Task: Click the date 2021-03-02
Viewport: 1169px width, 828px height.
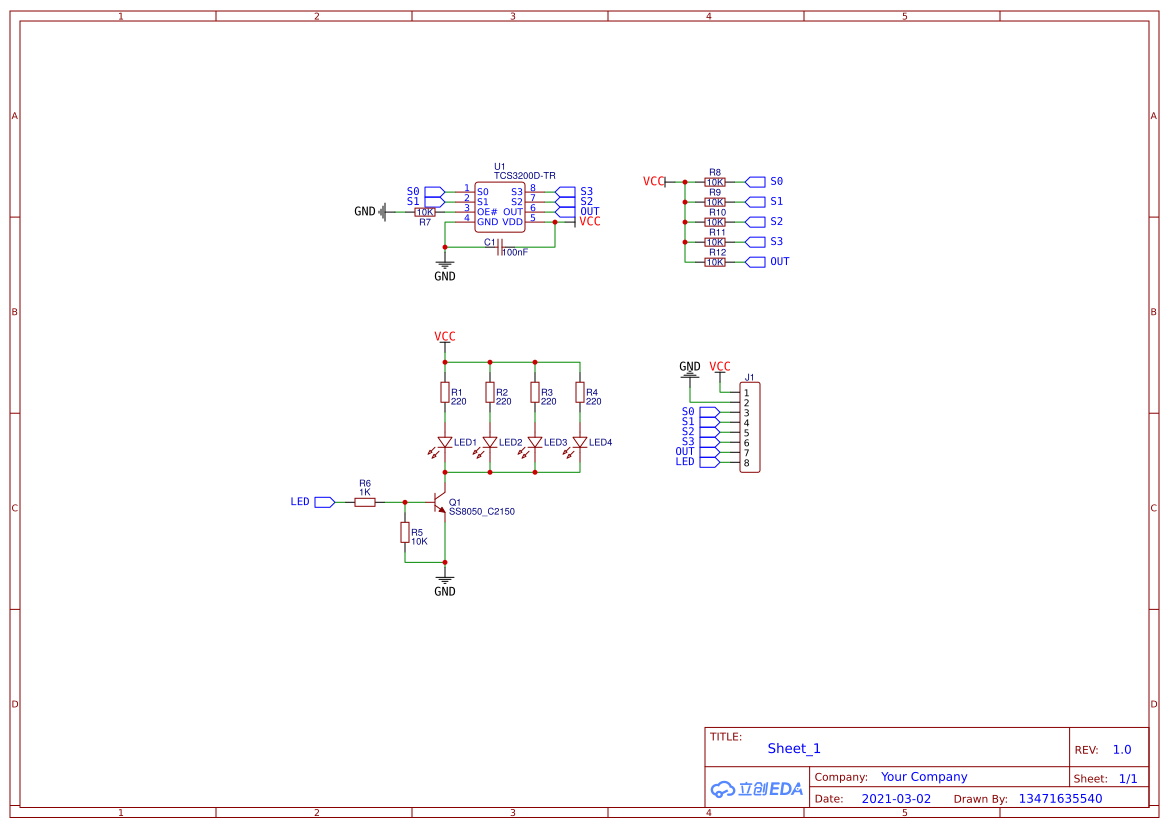Action: tap(896, 799)
